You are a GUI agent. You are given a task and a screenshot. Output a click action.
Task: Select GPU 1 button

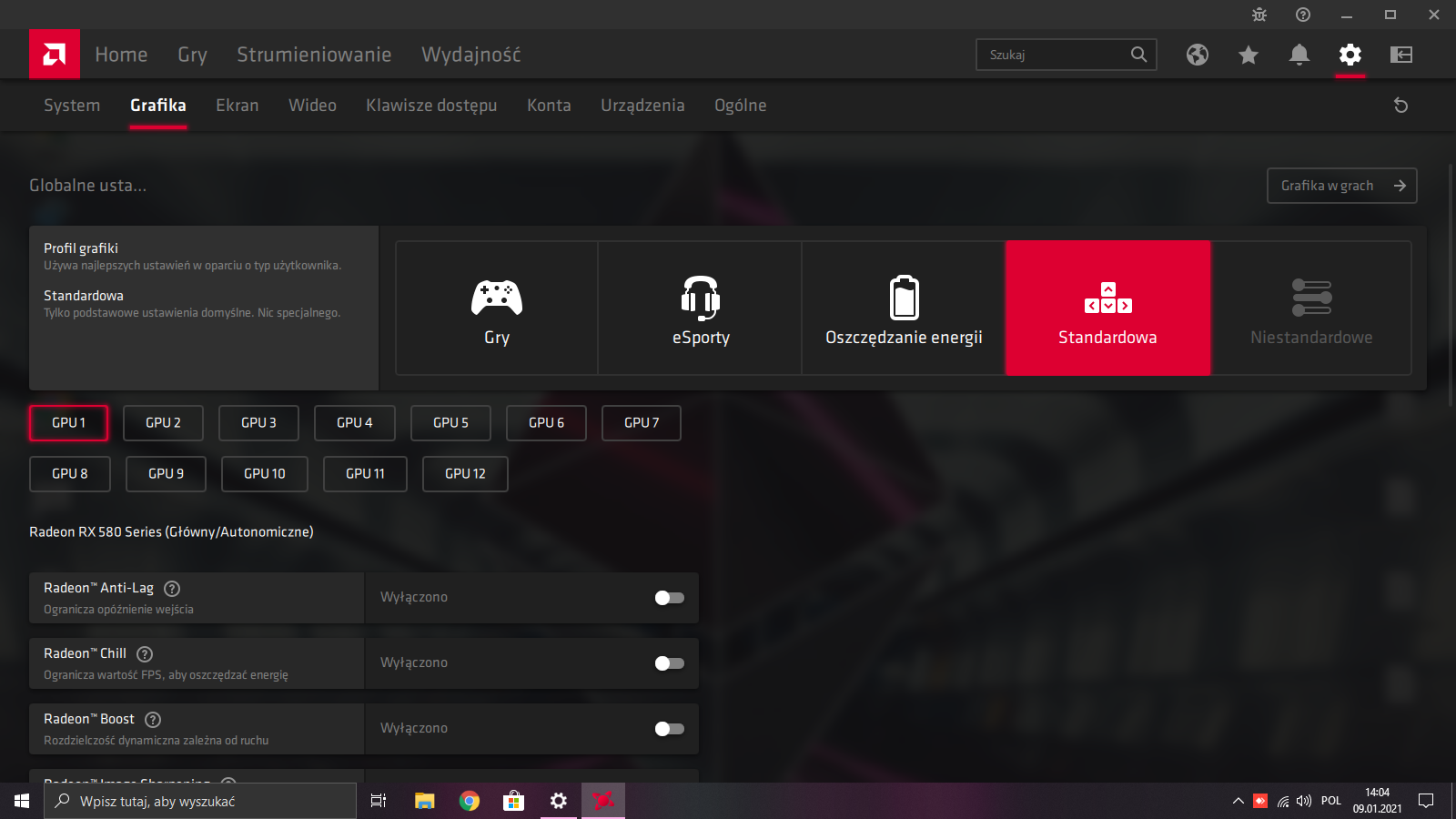coord(69,423)
